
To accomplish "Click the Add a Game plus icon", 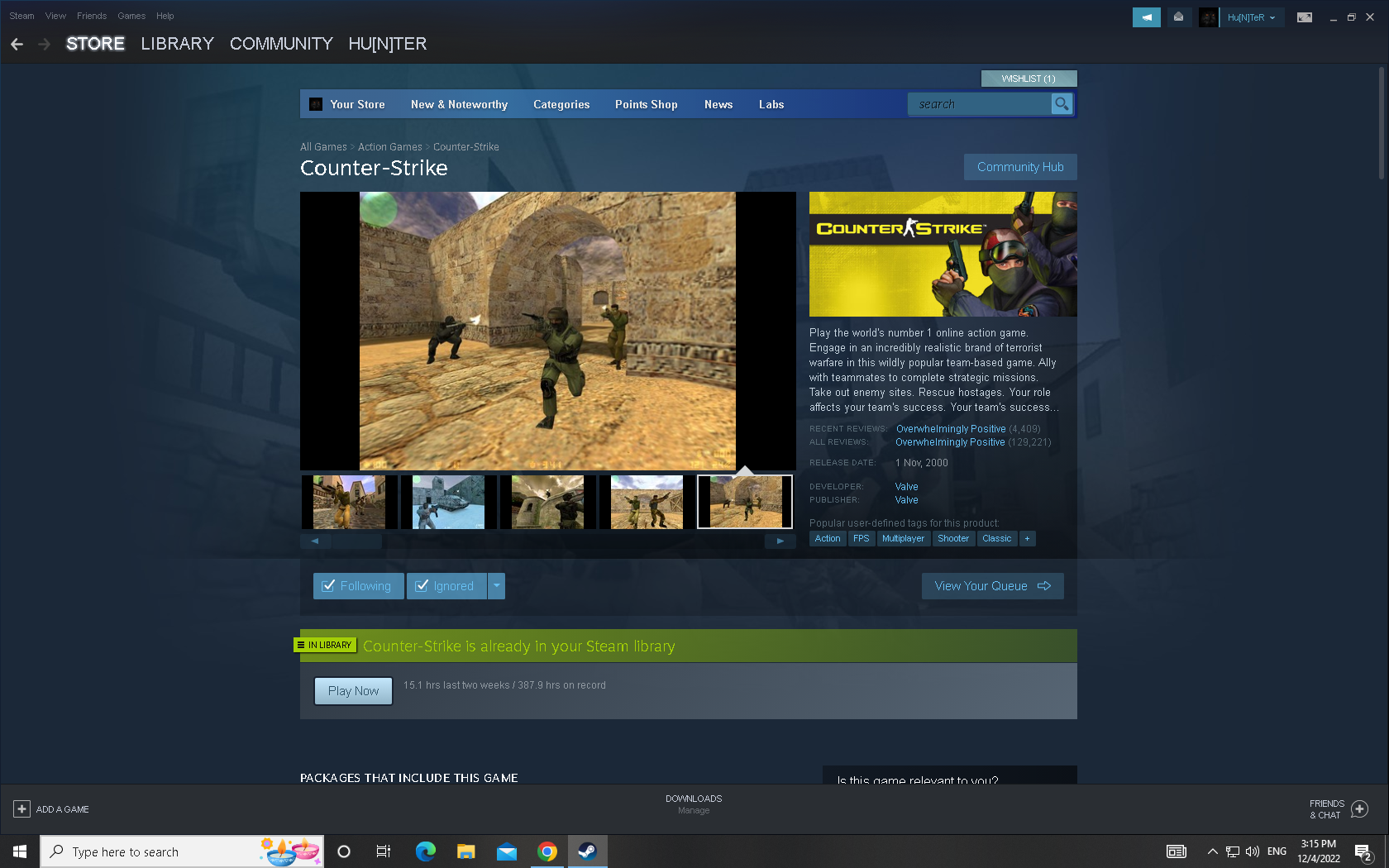I will click(22, 809).
